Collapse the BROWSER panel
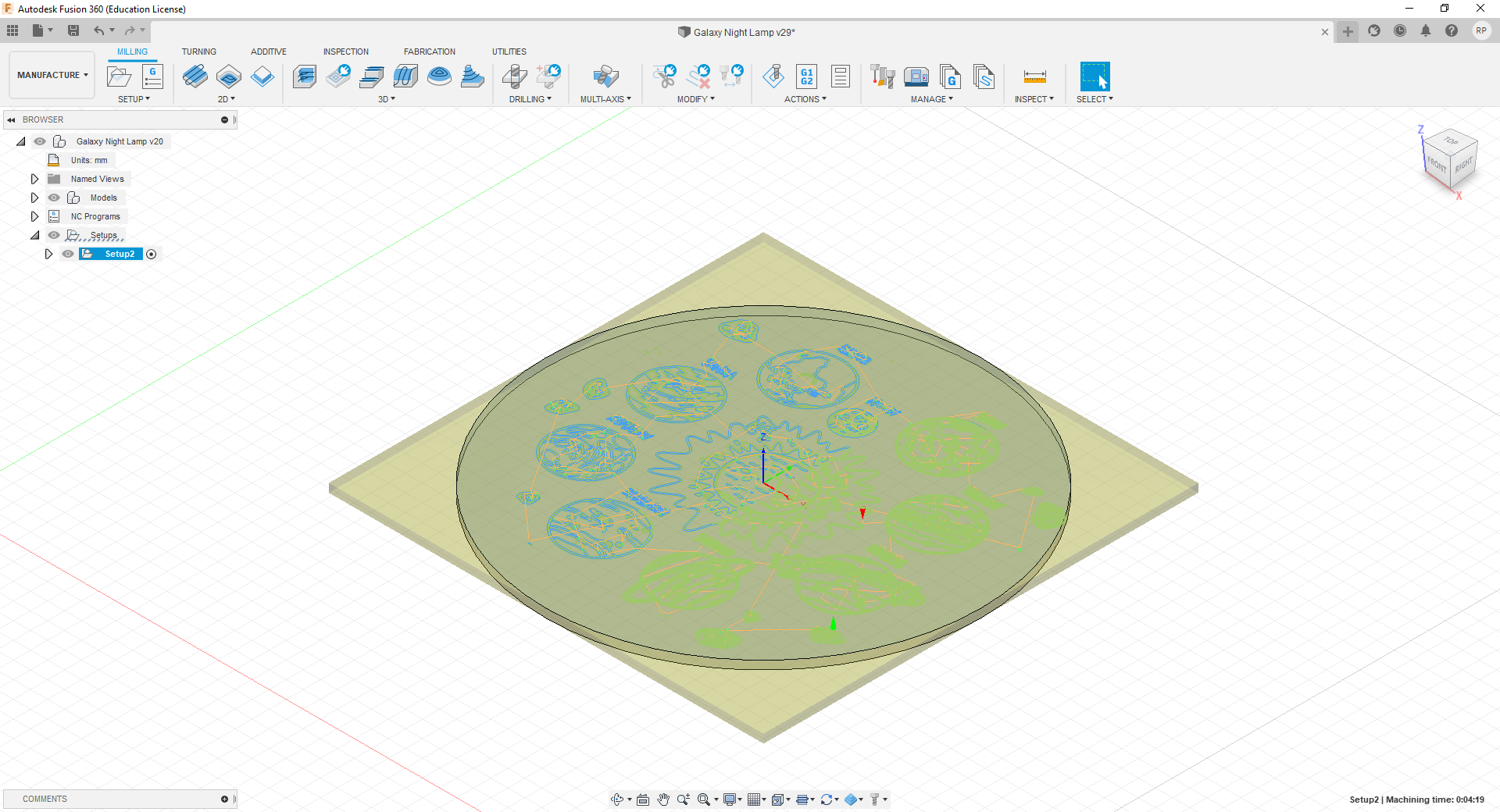The width and height of the screenshot is (1500, 812). [x=11, y=119]
